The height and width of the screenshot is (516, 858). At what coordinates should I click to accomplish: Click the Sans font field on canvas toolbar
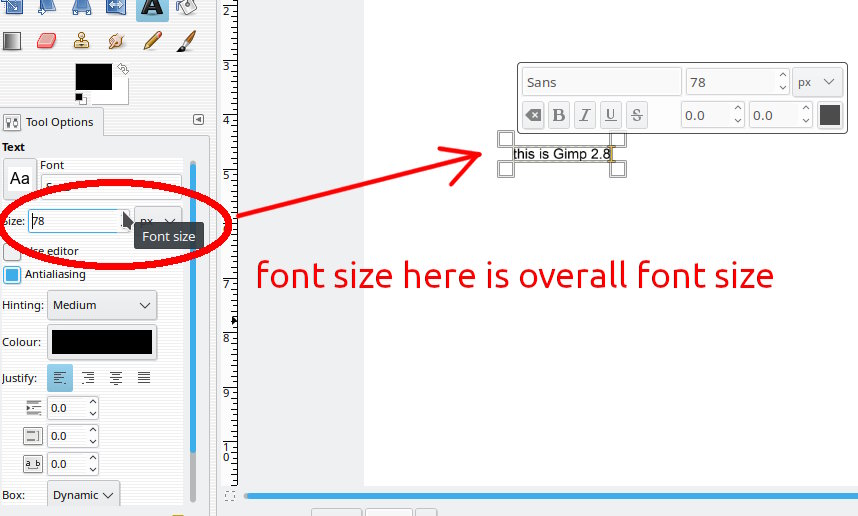(x=601, y=83)
